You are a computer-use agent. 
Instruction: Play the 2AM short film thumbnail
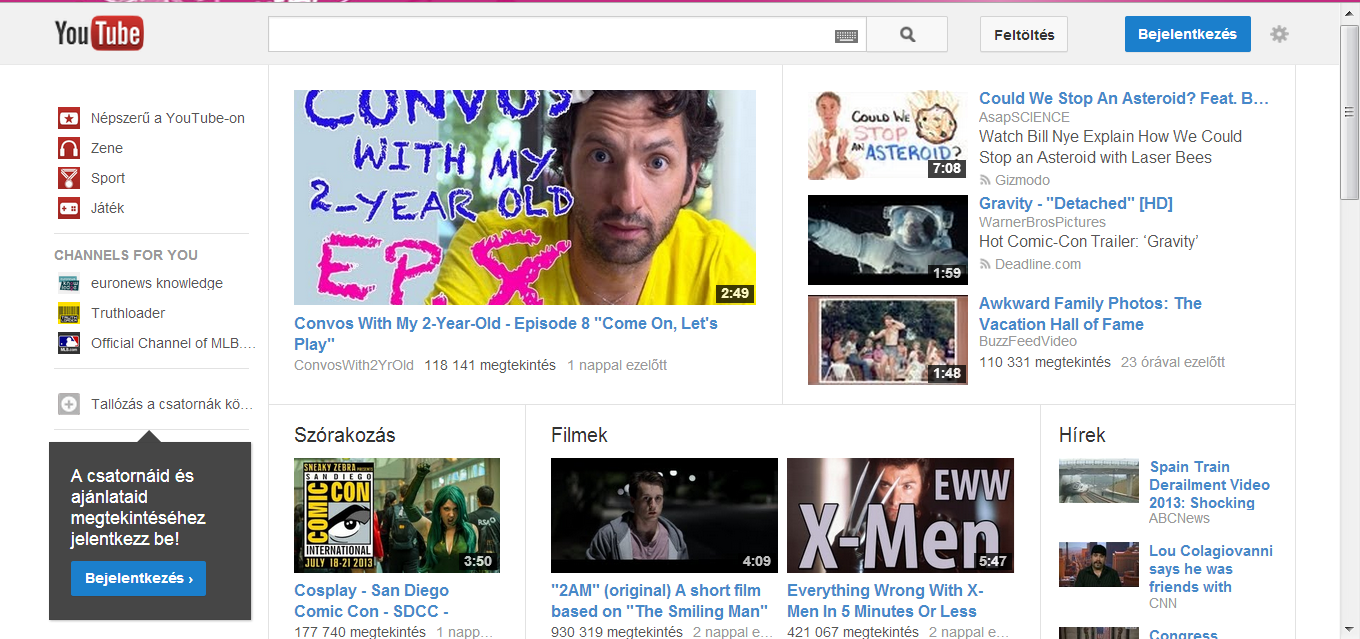coord(664,515)
